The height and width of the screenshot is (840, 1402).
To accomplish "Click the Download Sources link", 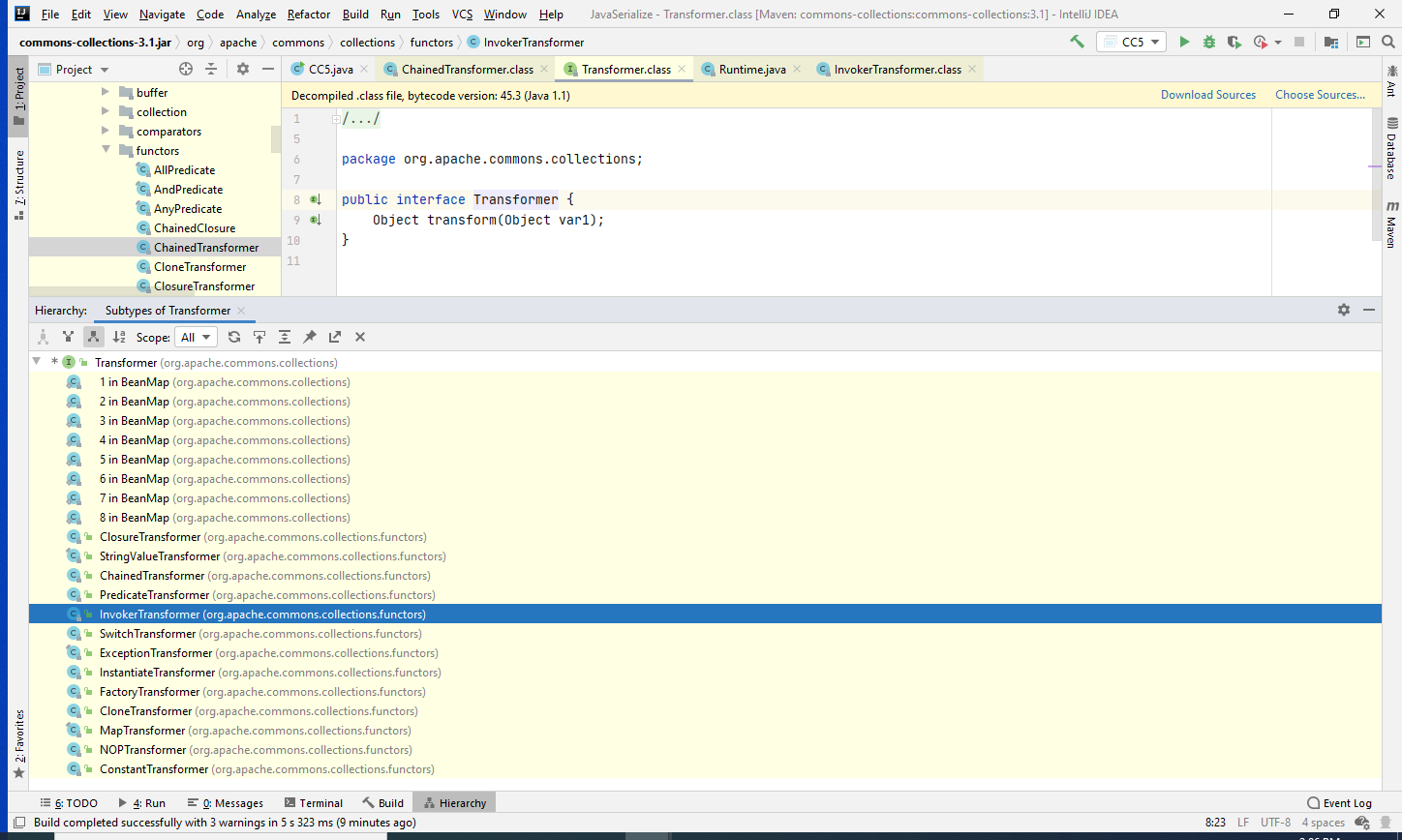I will pyautogui.click(x=1208, y=95).
